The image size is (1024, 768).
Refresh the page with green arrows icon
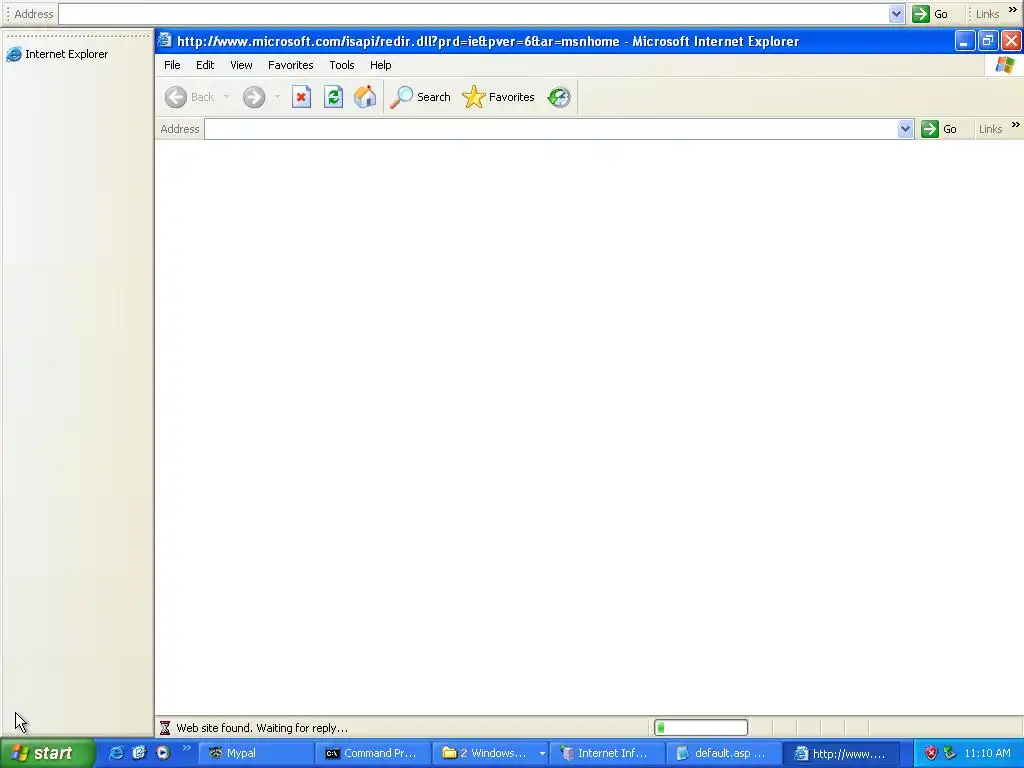pyautogui.click(x=333, y=97)
